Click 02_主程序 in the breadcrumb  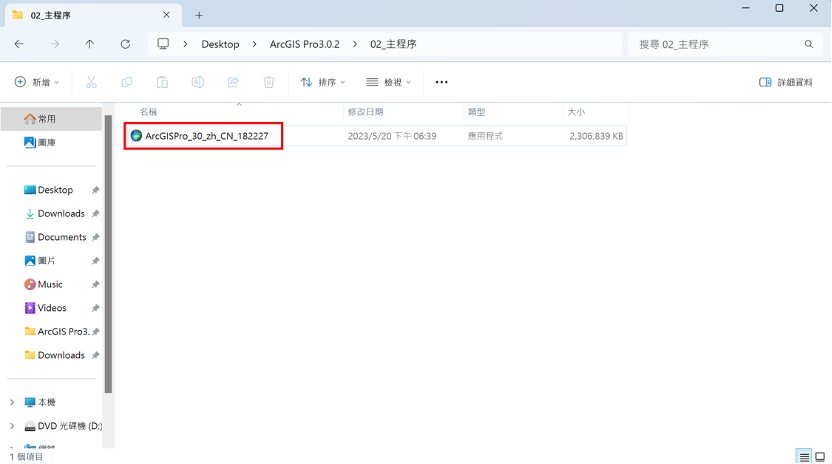pyautogui.click(x=393, y=44)
